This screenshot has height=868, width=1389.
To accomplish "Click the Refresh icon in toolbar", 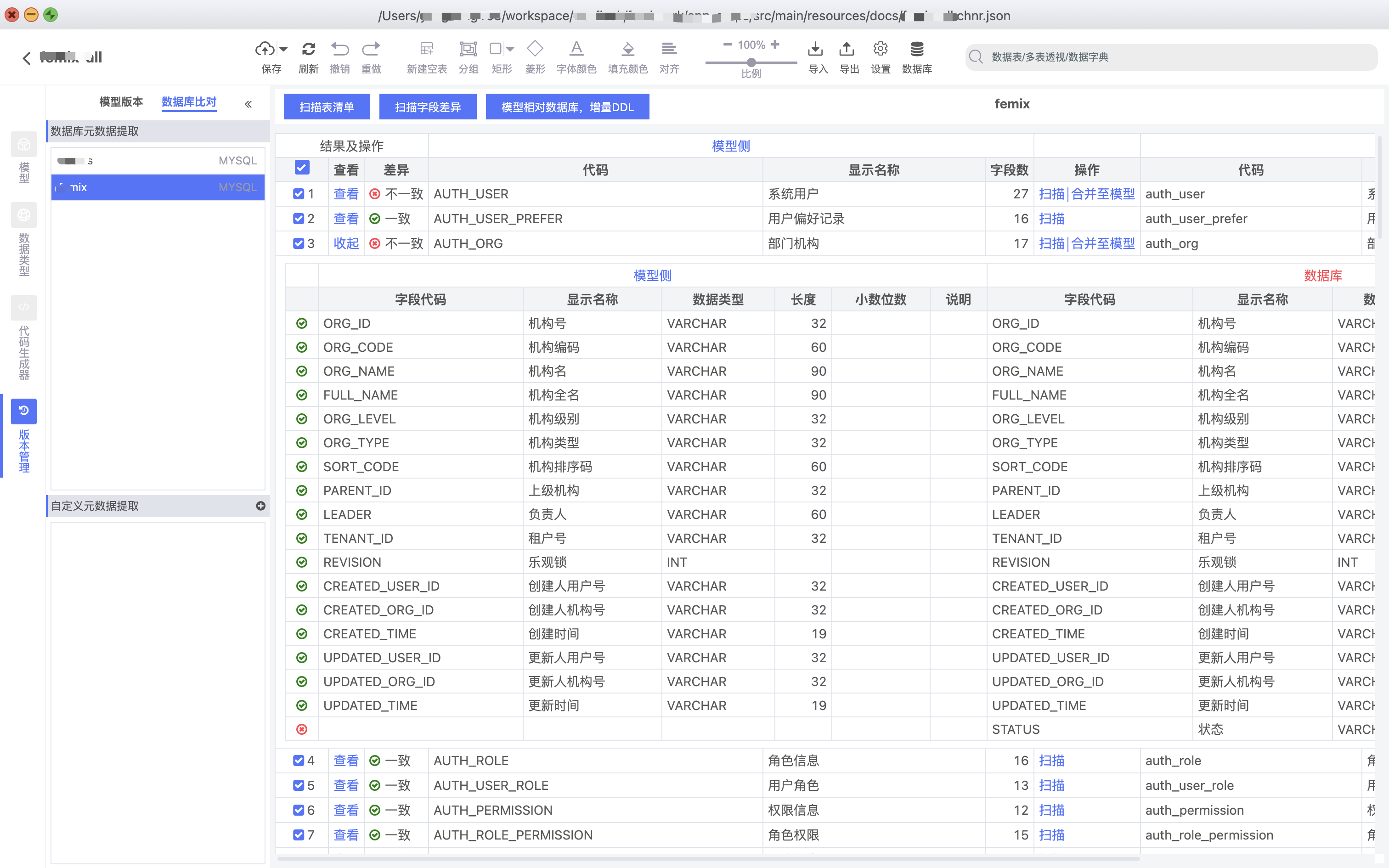I will 308,49.
